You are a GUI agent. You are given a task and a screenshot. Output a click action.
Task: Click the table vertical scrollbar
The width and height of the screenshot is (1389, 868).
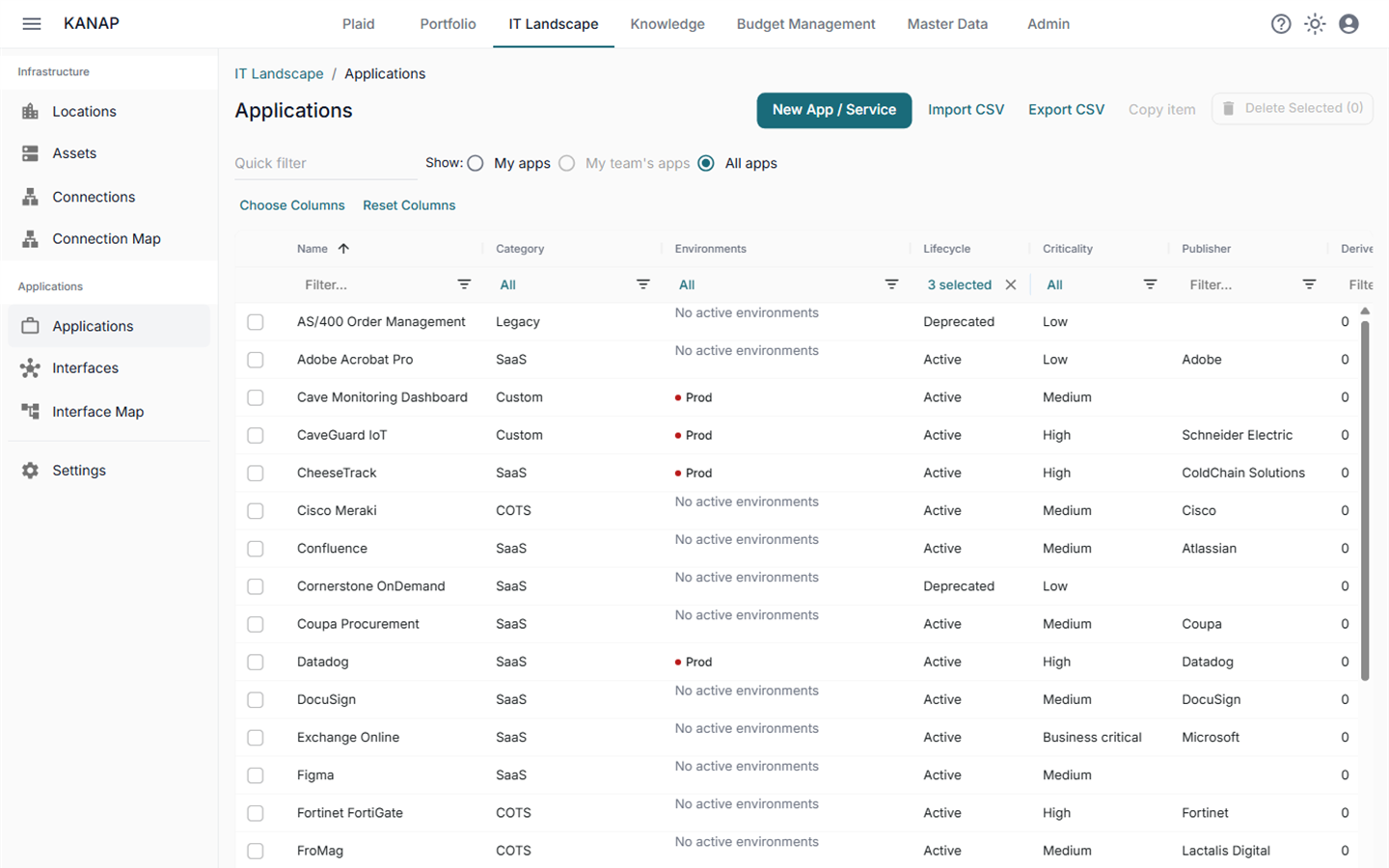pyautogui.click(x=1365, y=502)
